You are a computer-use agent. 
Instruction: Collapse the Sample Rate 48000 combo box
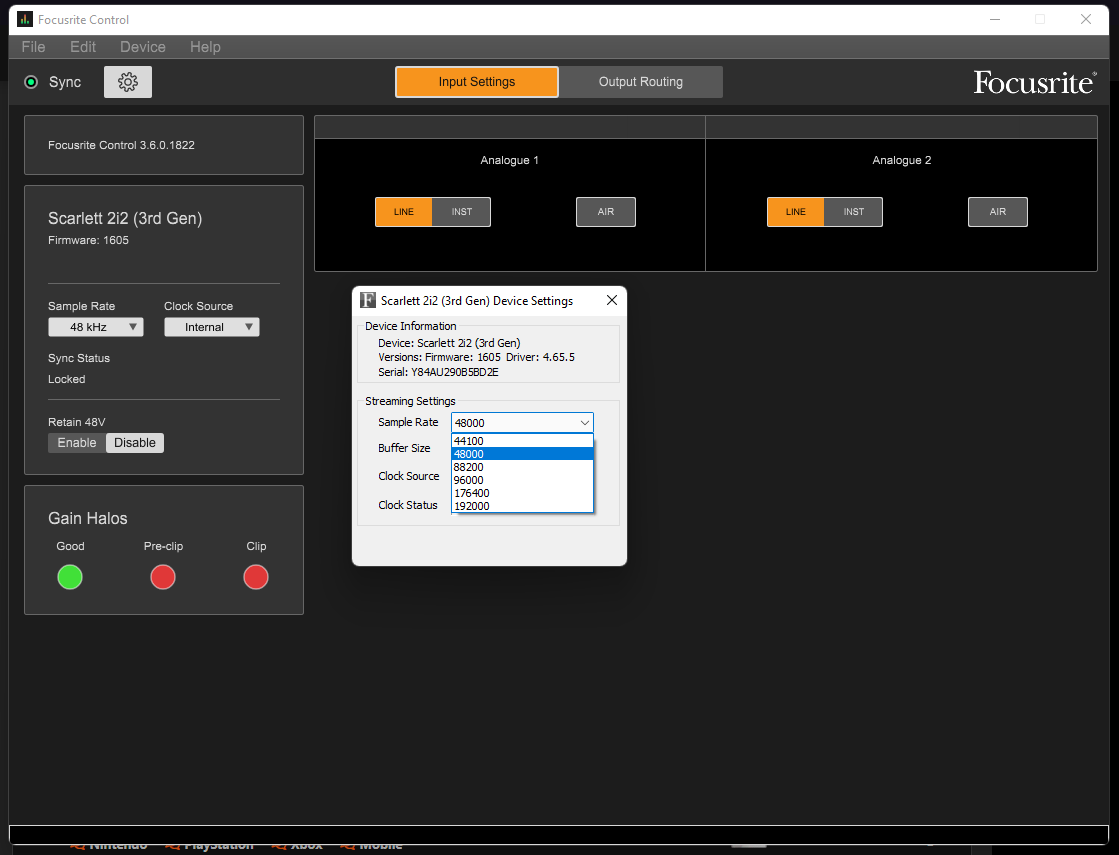[522, 423]
